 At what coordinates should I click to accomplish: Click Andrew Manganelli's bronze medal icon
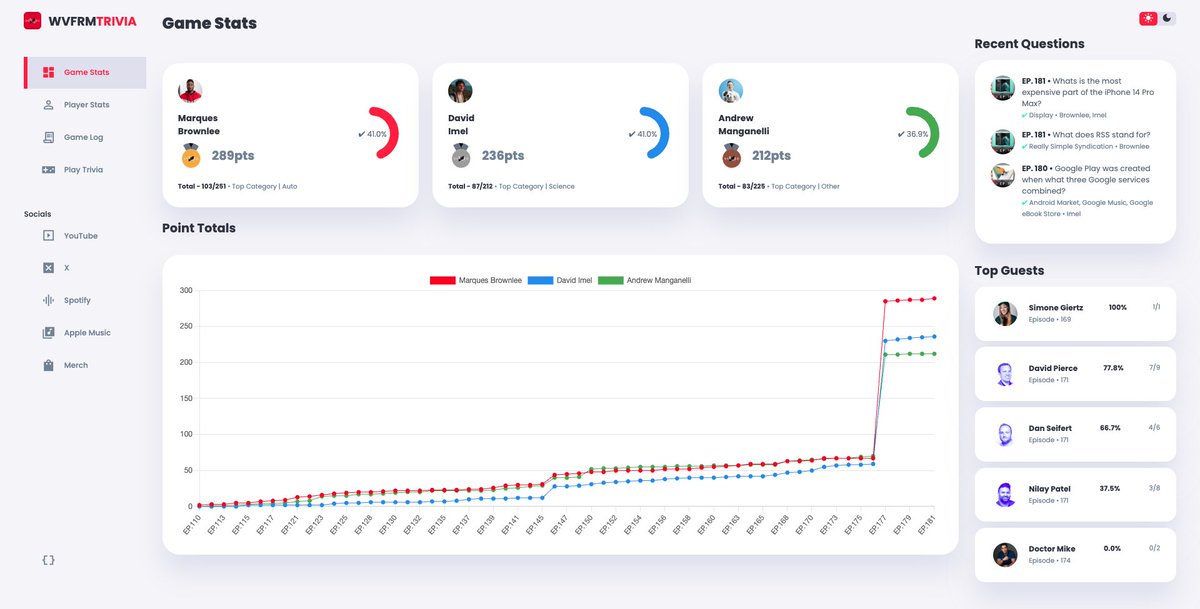coord(731,156)
